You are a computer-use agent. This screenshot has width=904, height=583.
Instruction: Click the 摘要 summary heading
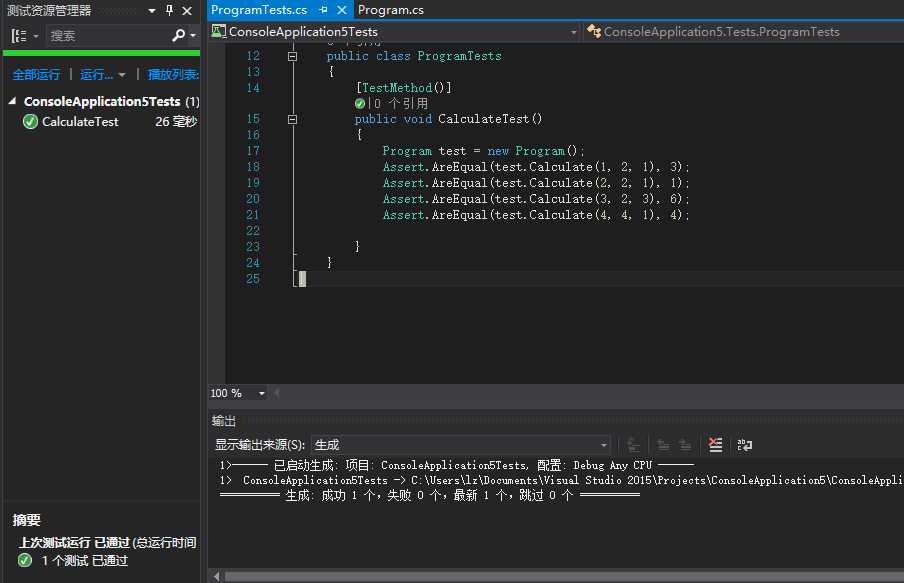click(x=27, y=520)
